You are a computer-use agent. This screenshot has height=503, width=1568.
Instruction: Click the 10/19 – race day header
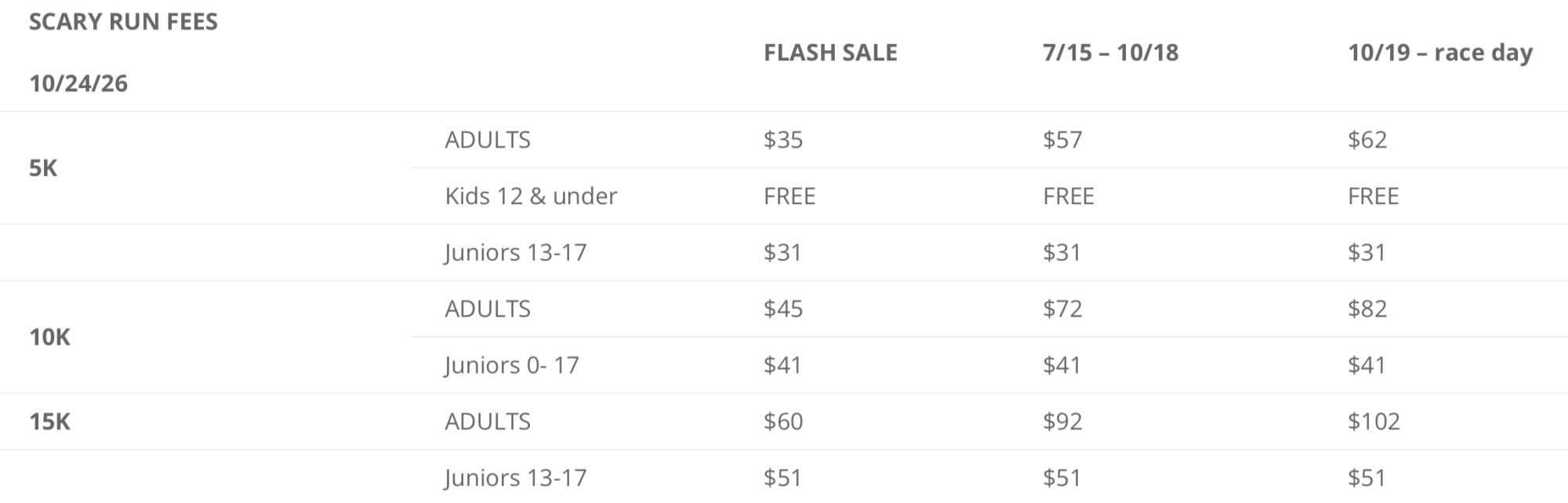click(1440, 53)
